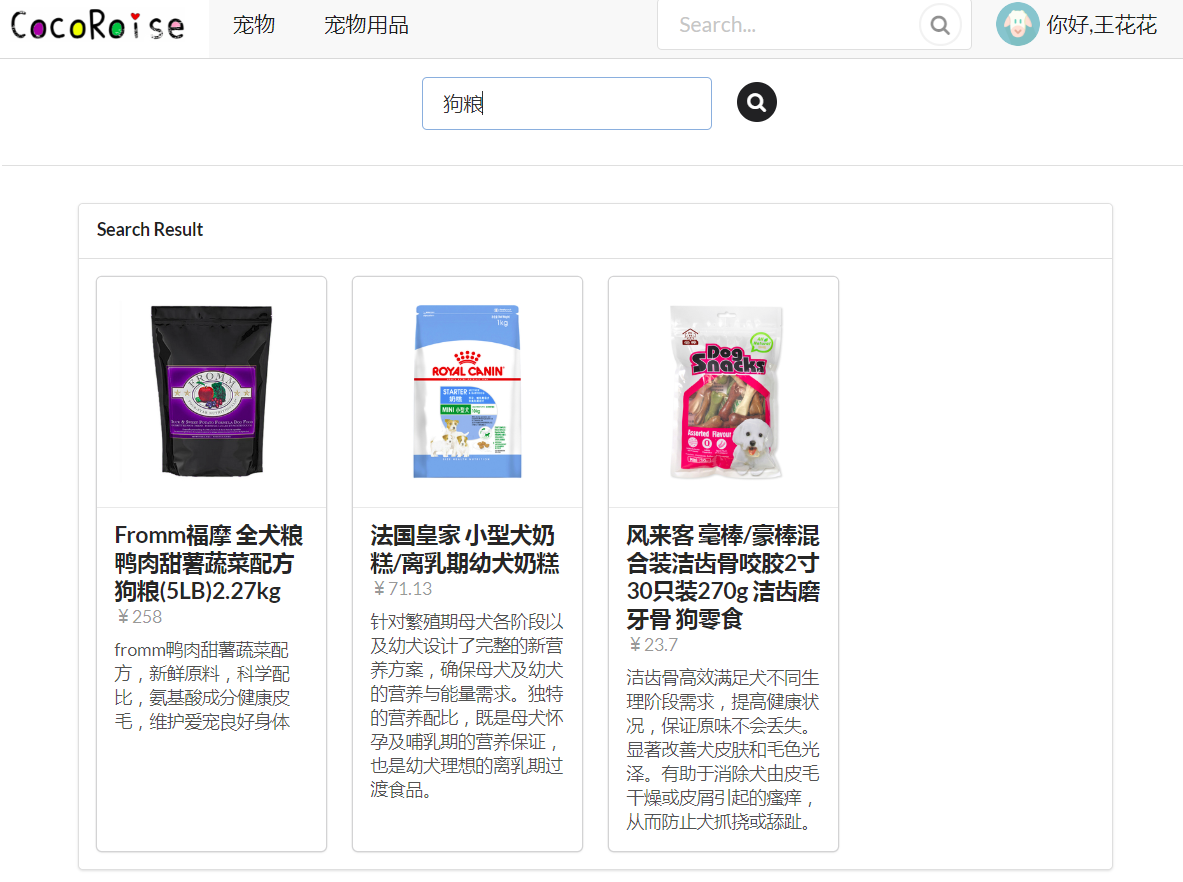
Task: Focus the main search box containing 狗粮
Action: (567, 103)
